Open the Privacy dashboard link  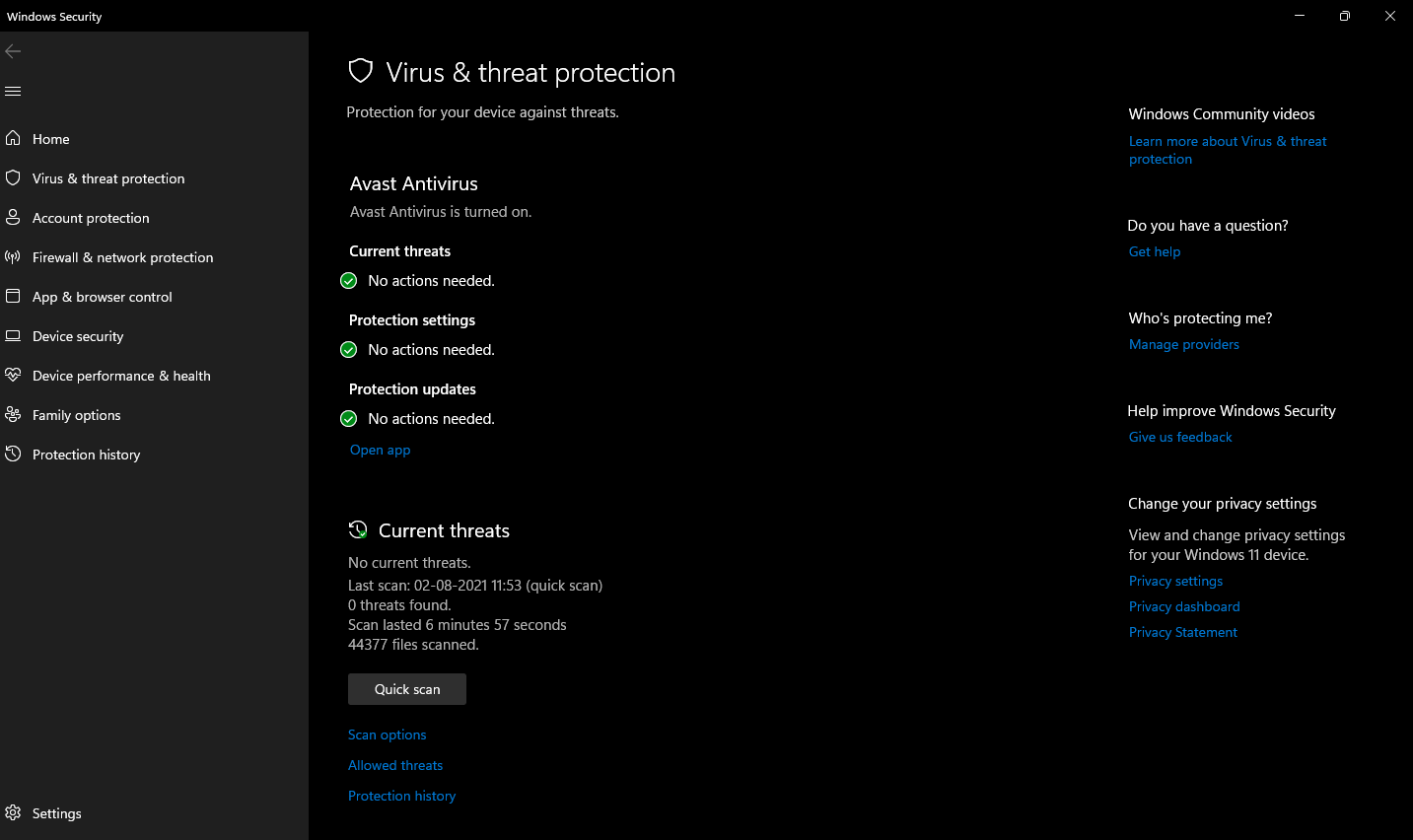coord(1184,606)
